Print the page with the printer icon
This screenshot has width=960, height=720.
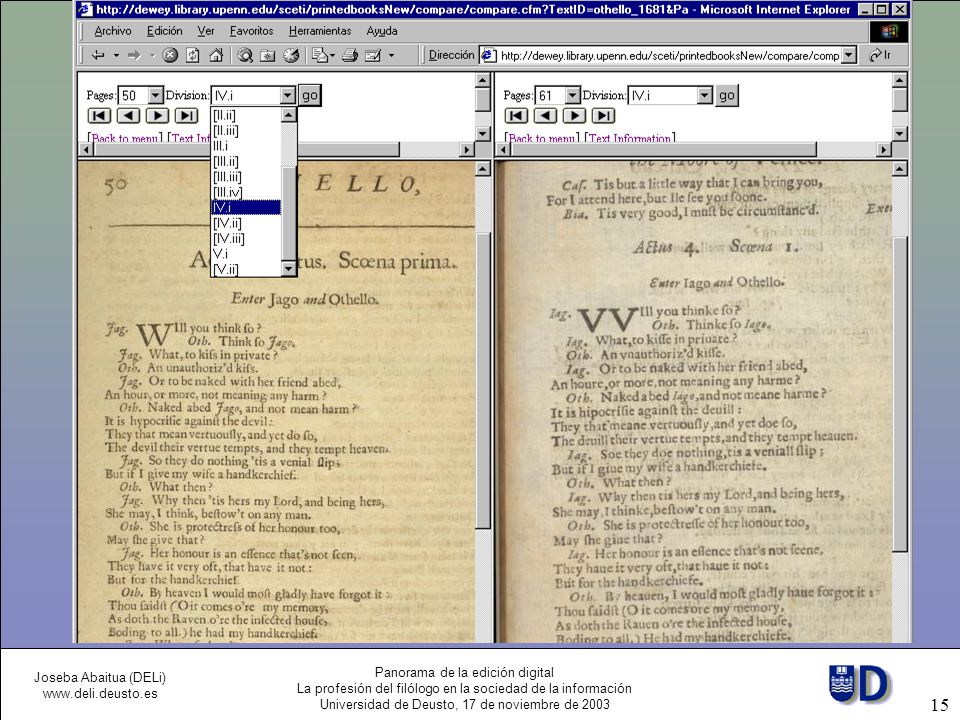350,56
